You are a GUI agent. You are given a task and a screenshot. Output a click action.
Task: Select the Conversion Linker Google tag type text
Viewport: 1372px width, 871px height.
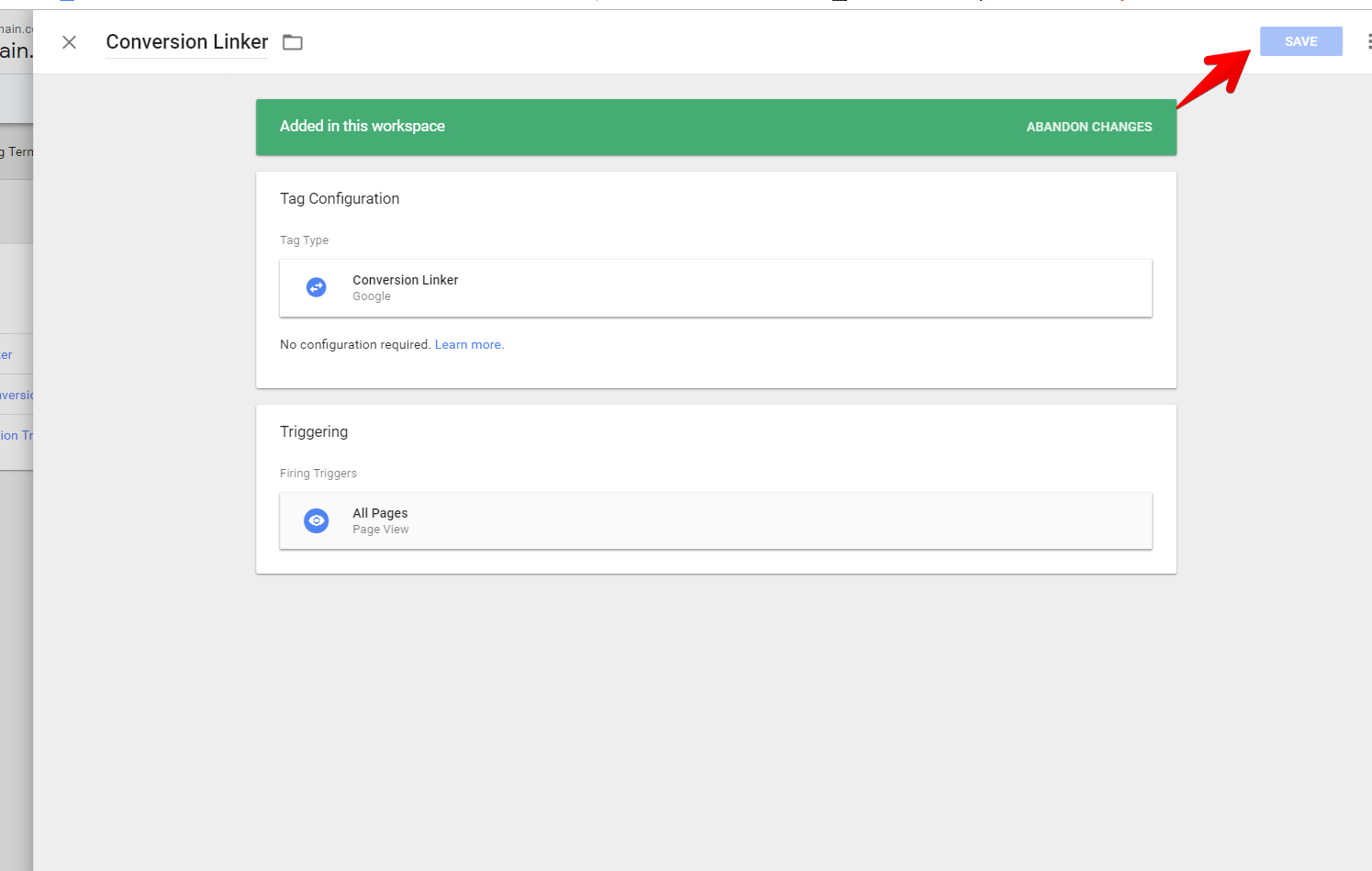pyautogui.click(x=405, y=287)
